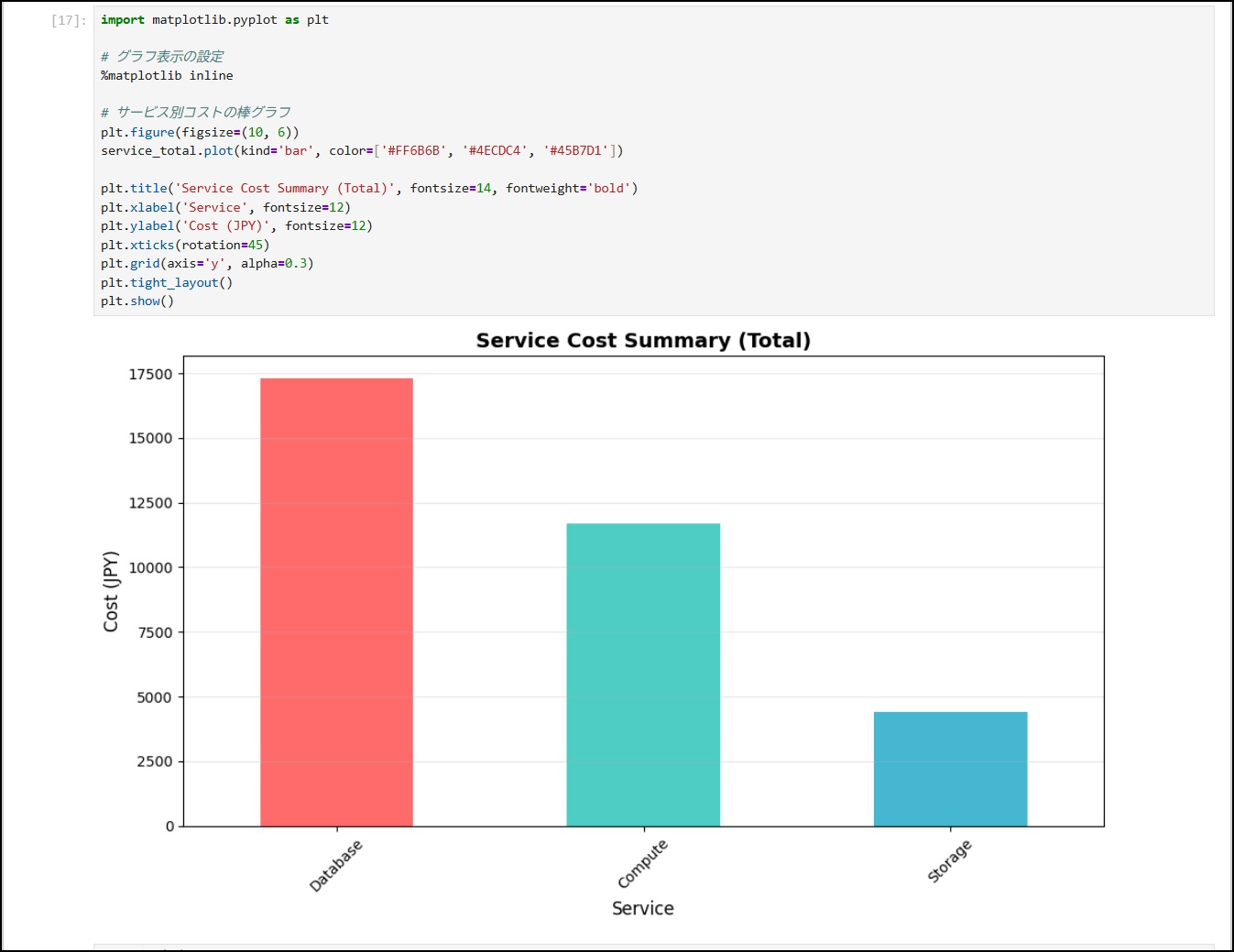Click the 10000 y-axis tick label
Screen dimensions: 1234x952
pos(151,568)
